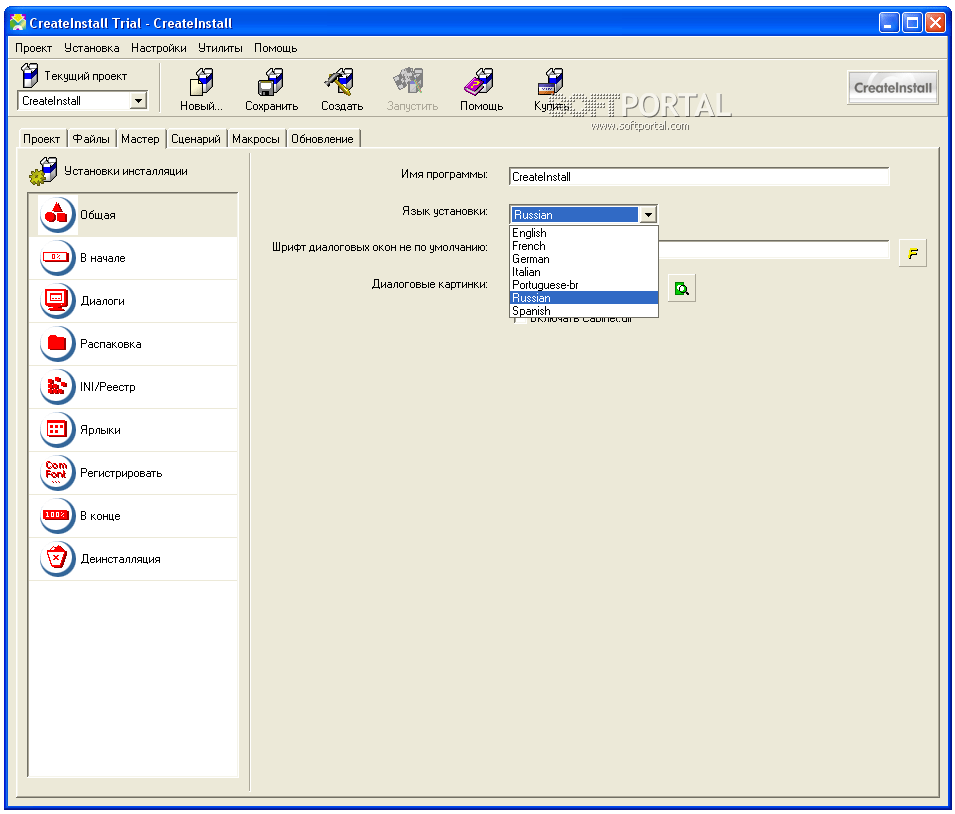Click the disabled Запустить toolbar icon
This screenshot has width=955, height=814.
click(x=409, y=82)
